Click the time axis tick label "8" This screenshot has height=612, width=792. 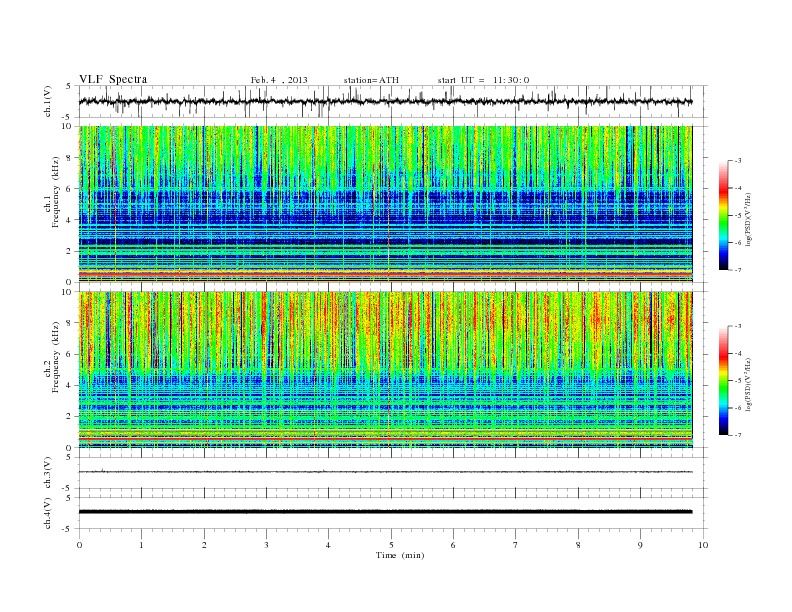[x=578, y=545]
